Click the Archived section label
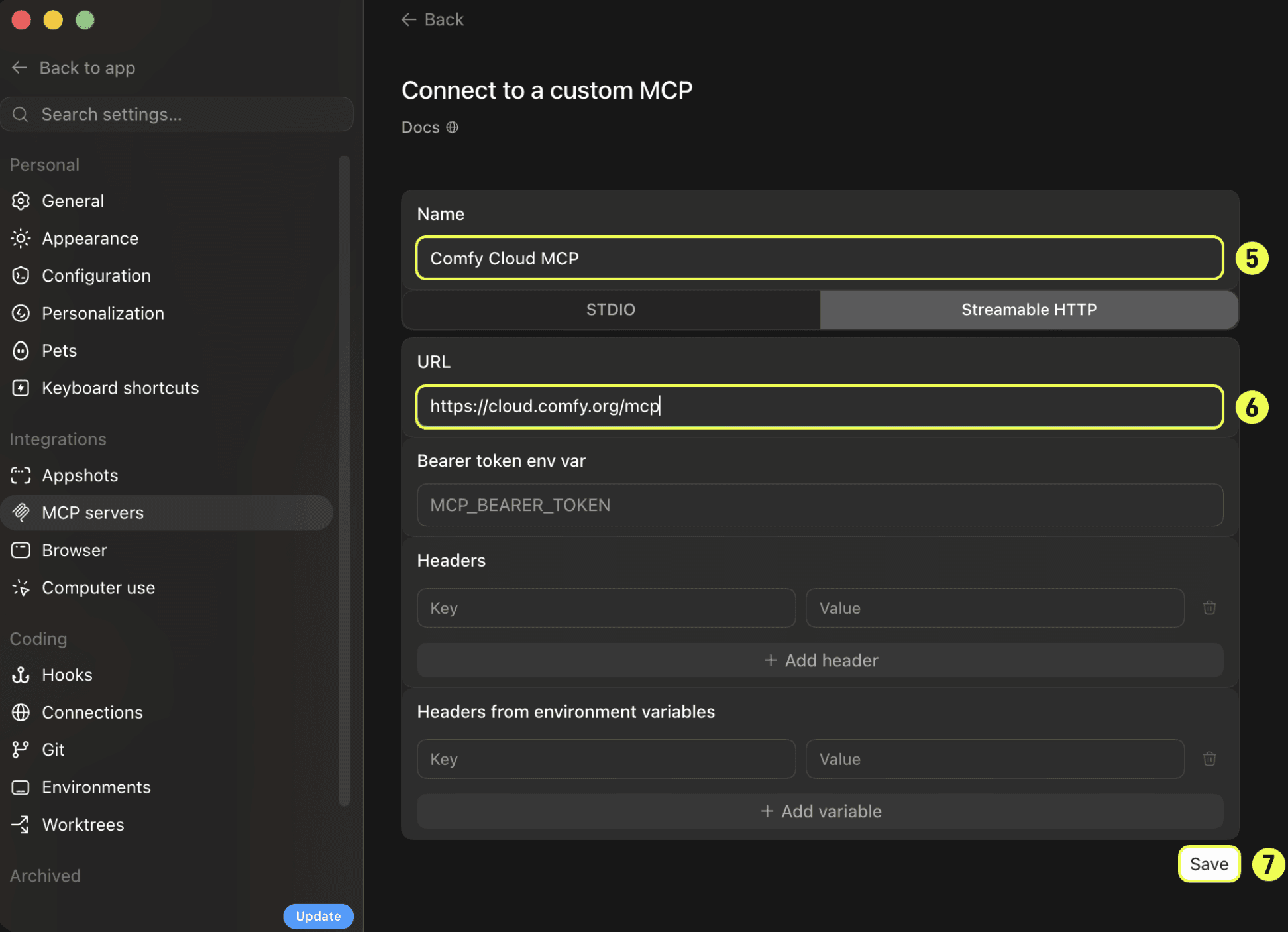1288x932 pixels. coord(45,876)
